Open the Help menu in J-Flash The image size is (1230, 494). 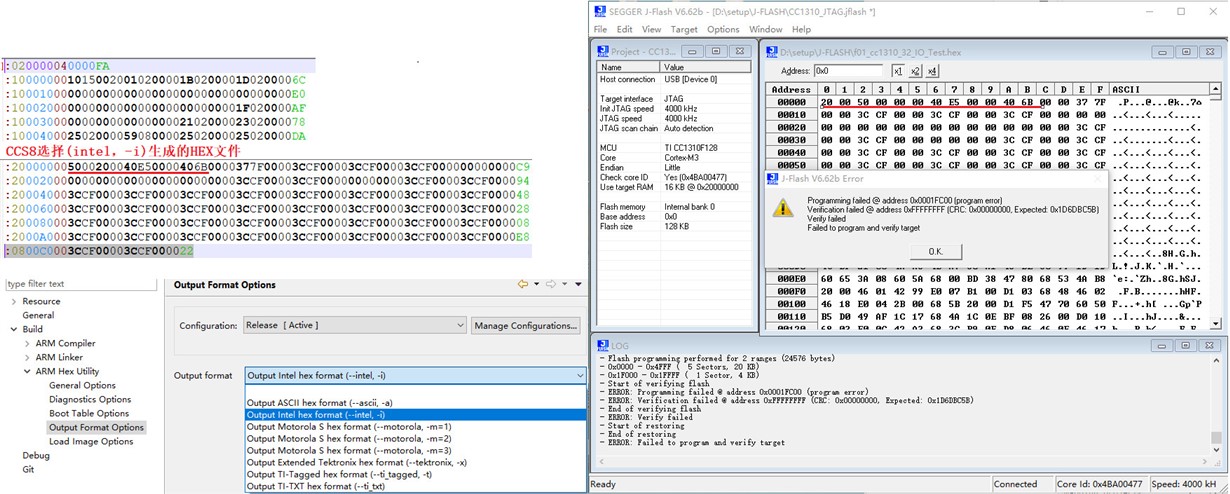pos(801,29)
